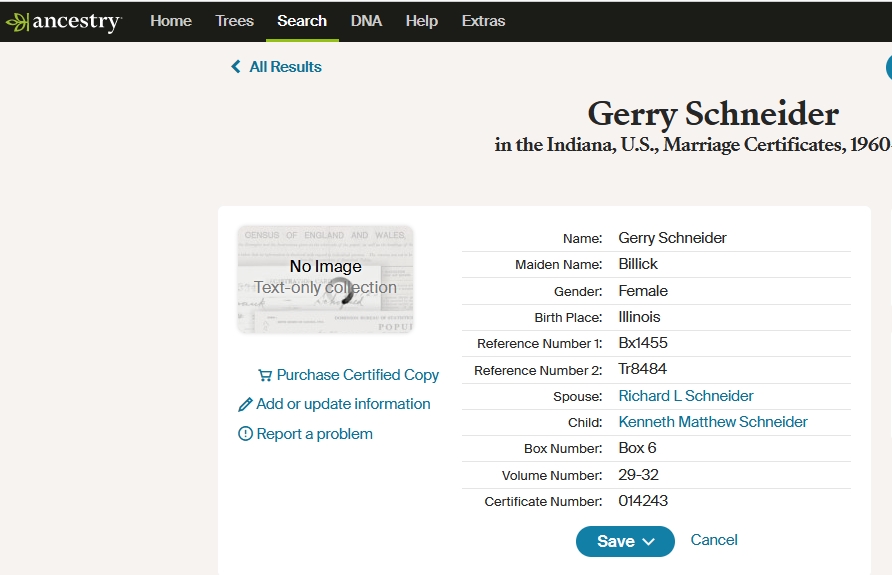This screenshot has height=575, width=892.
Task: Open spouse Richard L Schneider's record
Action: click(x=686, y=396)
